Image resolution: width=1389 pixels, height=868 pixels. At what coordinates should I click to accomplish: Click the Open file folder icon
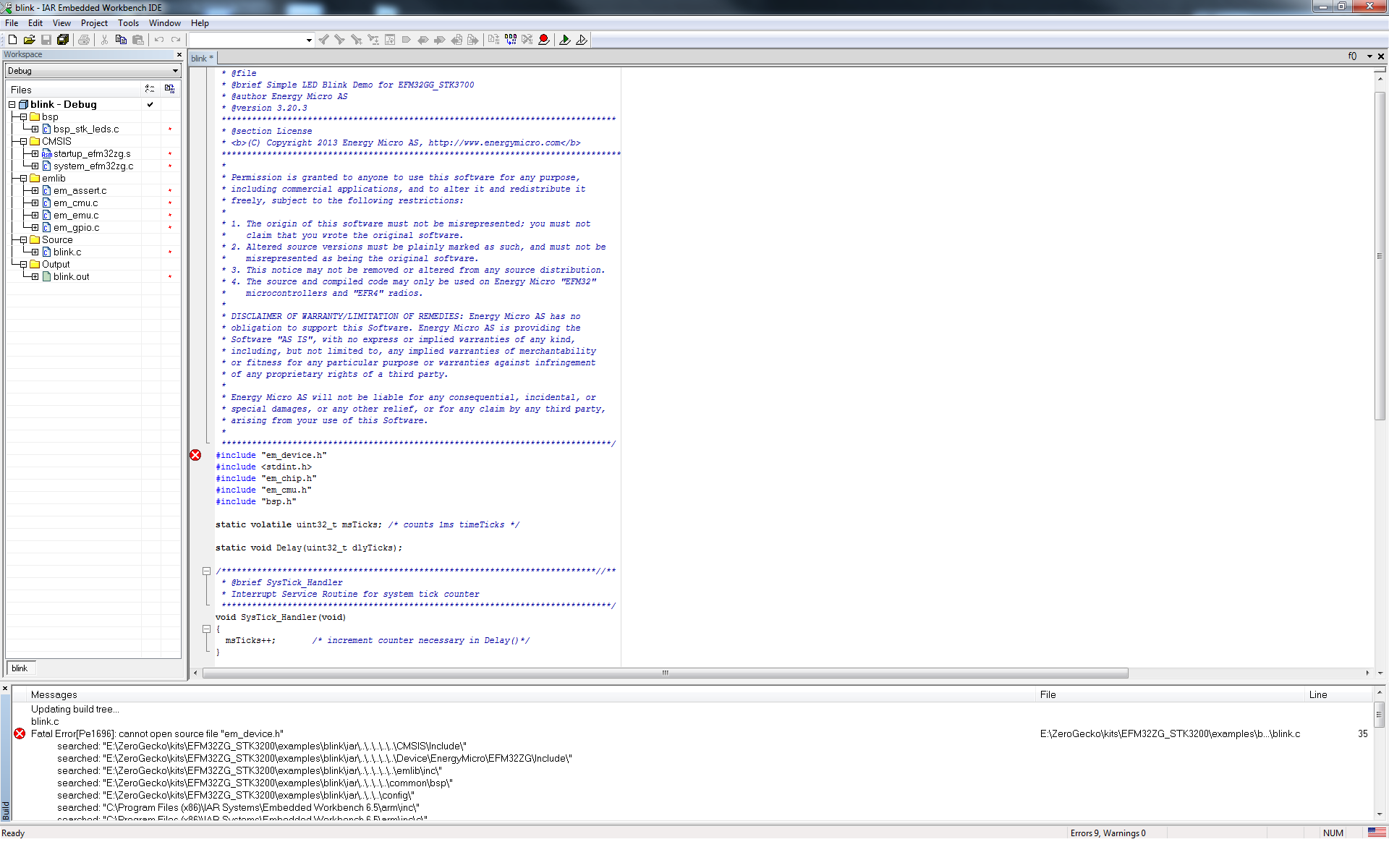[29, 40]
